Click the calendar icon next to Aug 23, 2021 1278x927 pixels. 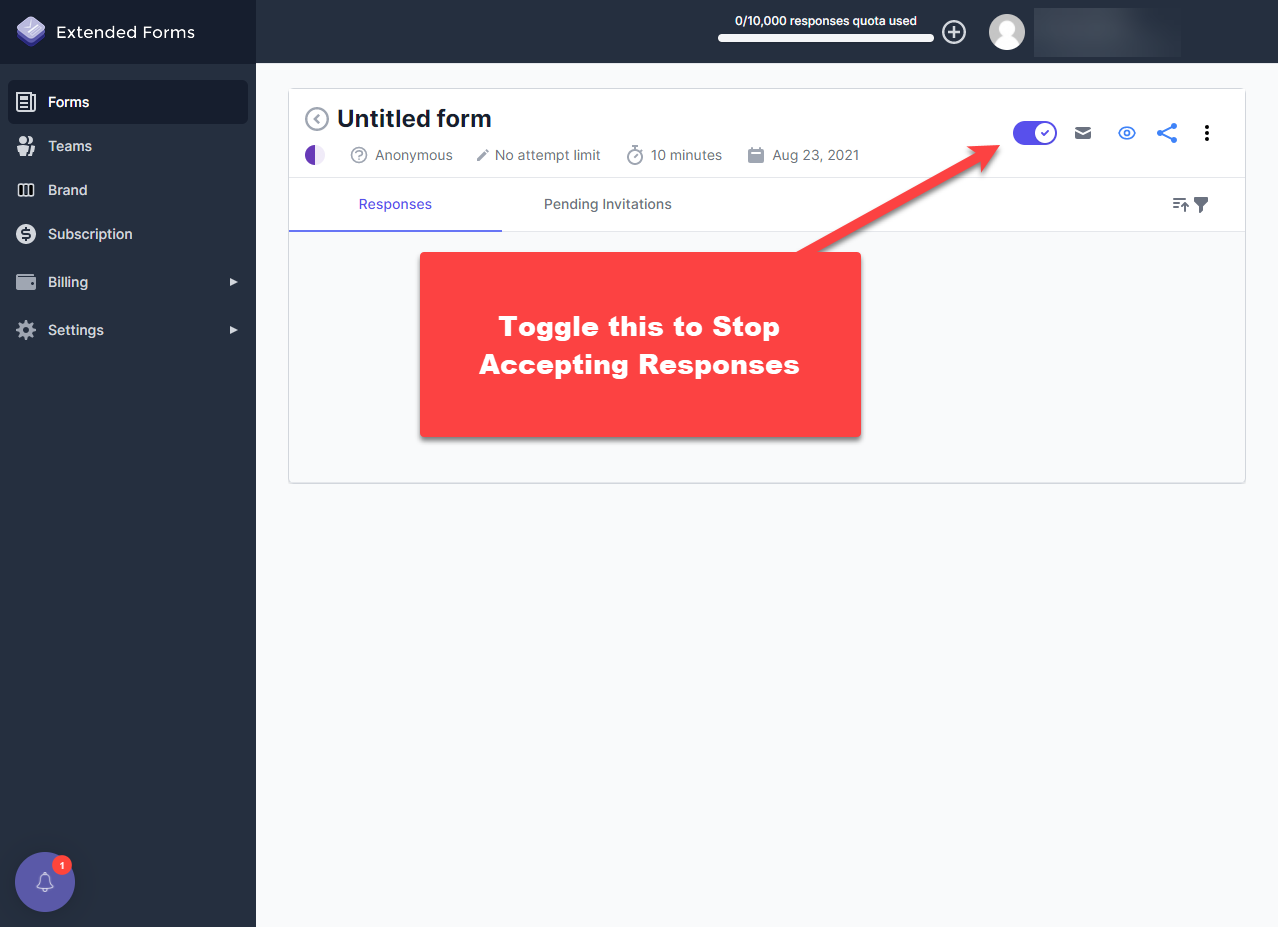pos(756,155)
